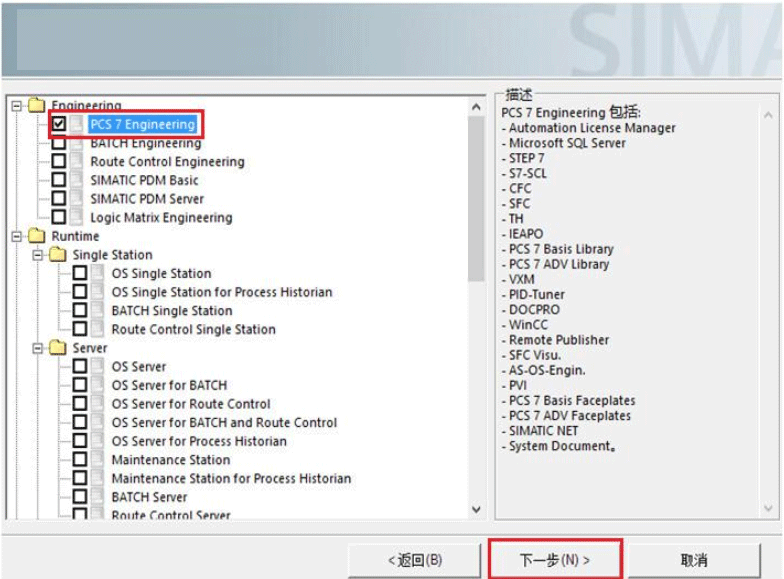Tick OS Server for Route Control checkbox
784x579 pixels.
pyautogui.click(x=80, y=404)
